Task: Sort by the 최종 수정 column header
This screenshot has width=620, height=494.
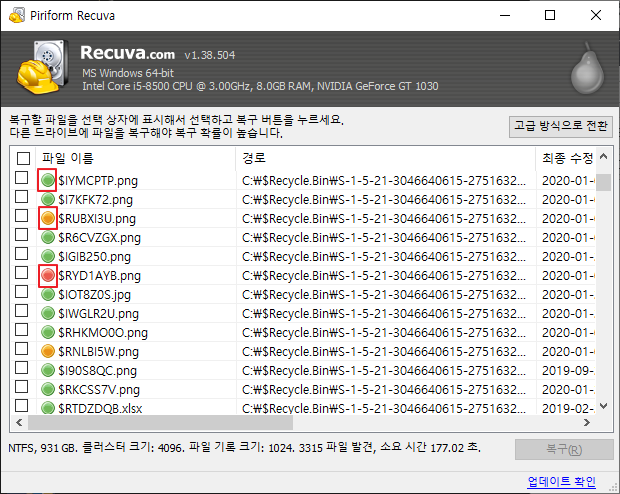Action: coord(565,158)
